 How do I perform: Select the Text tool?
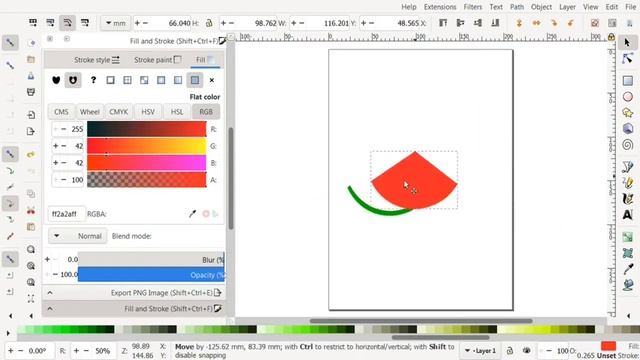pos(628,215)
